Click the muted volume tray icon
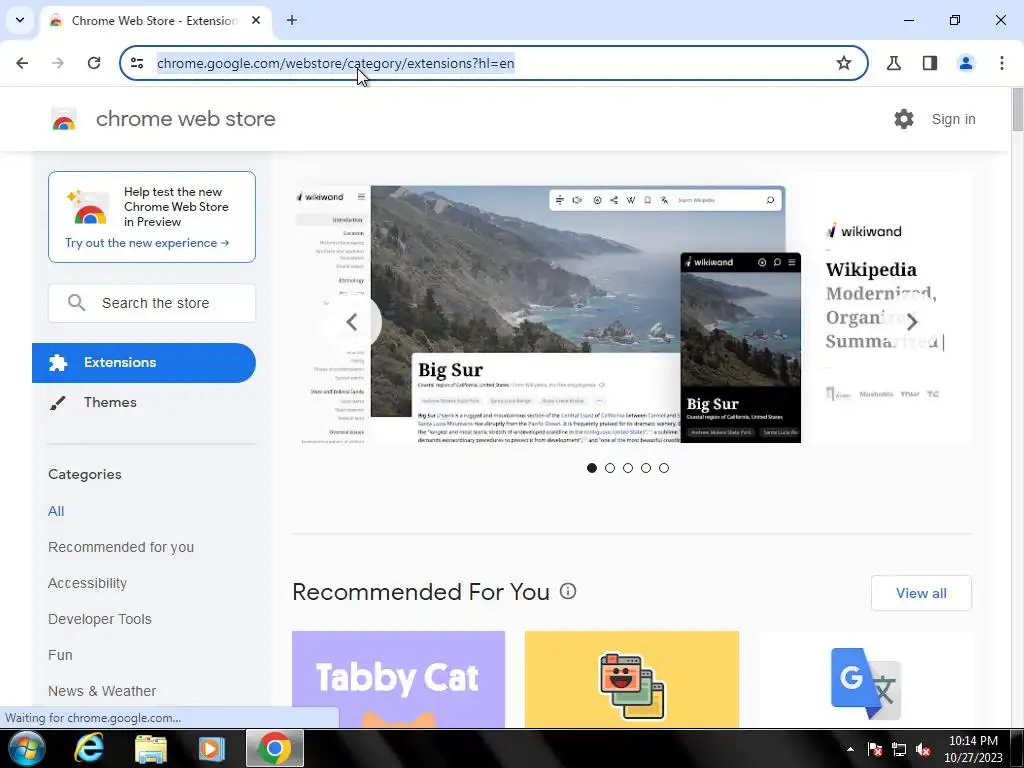The width and height of the screenshot is (1024, 768). point(923,749)
